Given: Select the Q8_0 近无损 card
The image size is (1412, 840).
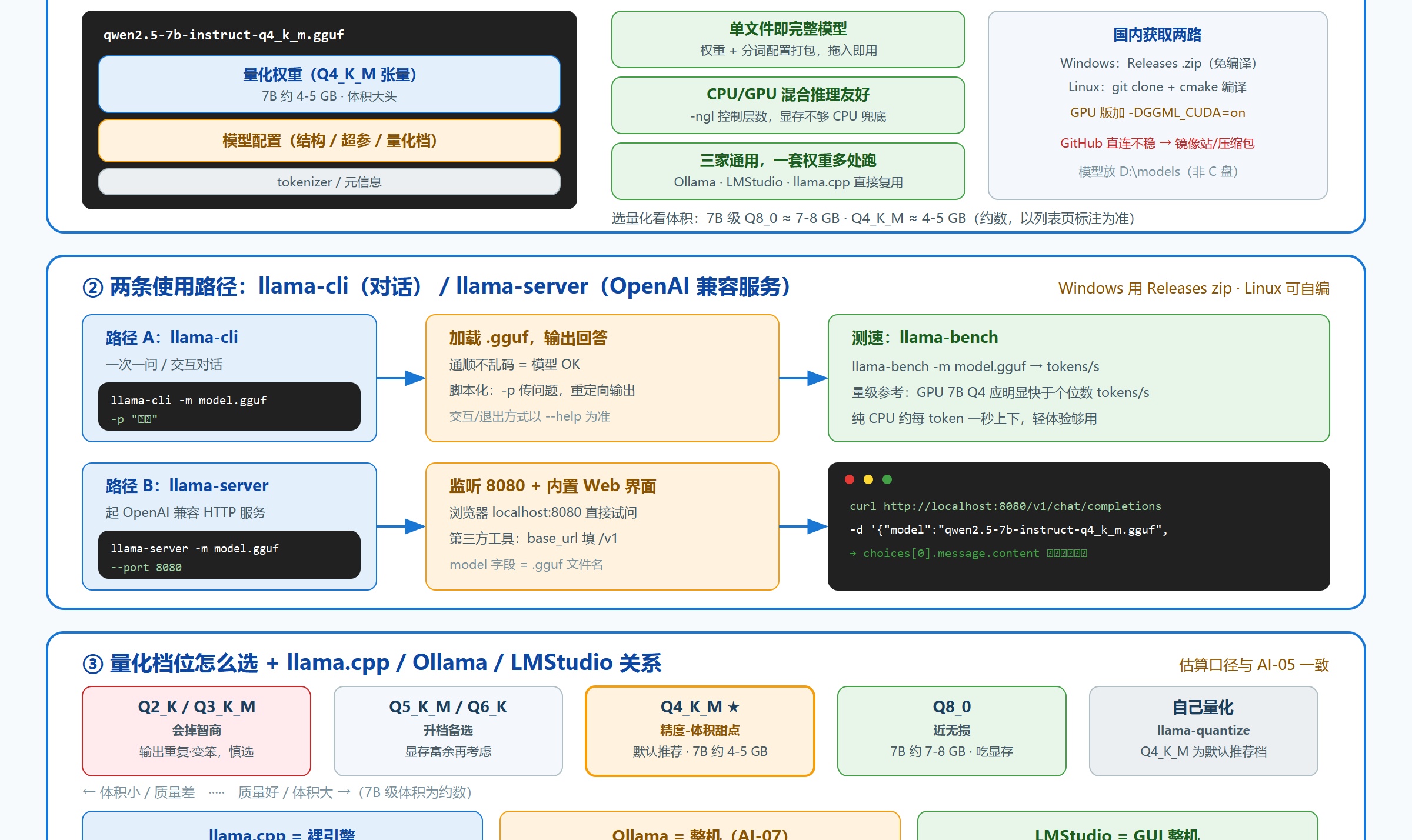Looking at the screenshot, I should (x=952, y=731).
